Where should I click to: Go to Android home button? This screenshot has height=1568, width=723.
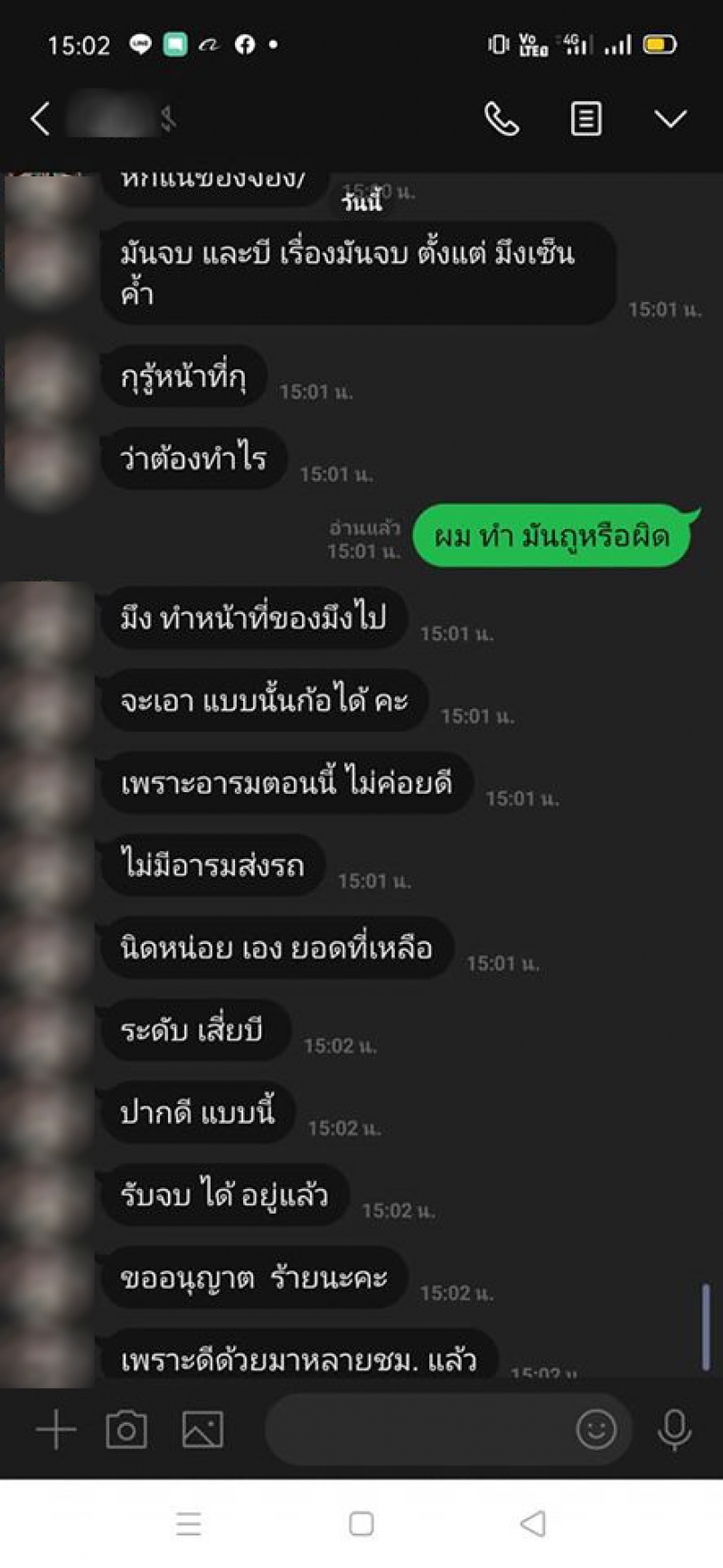pos(361,1524)
